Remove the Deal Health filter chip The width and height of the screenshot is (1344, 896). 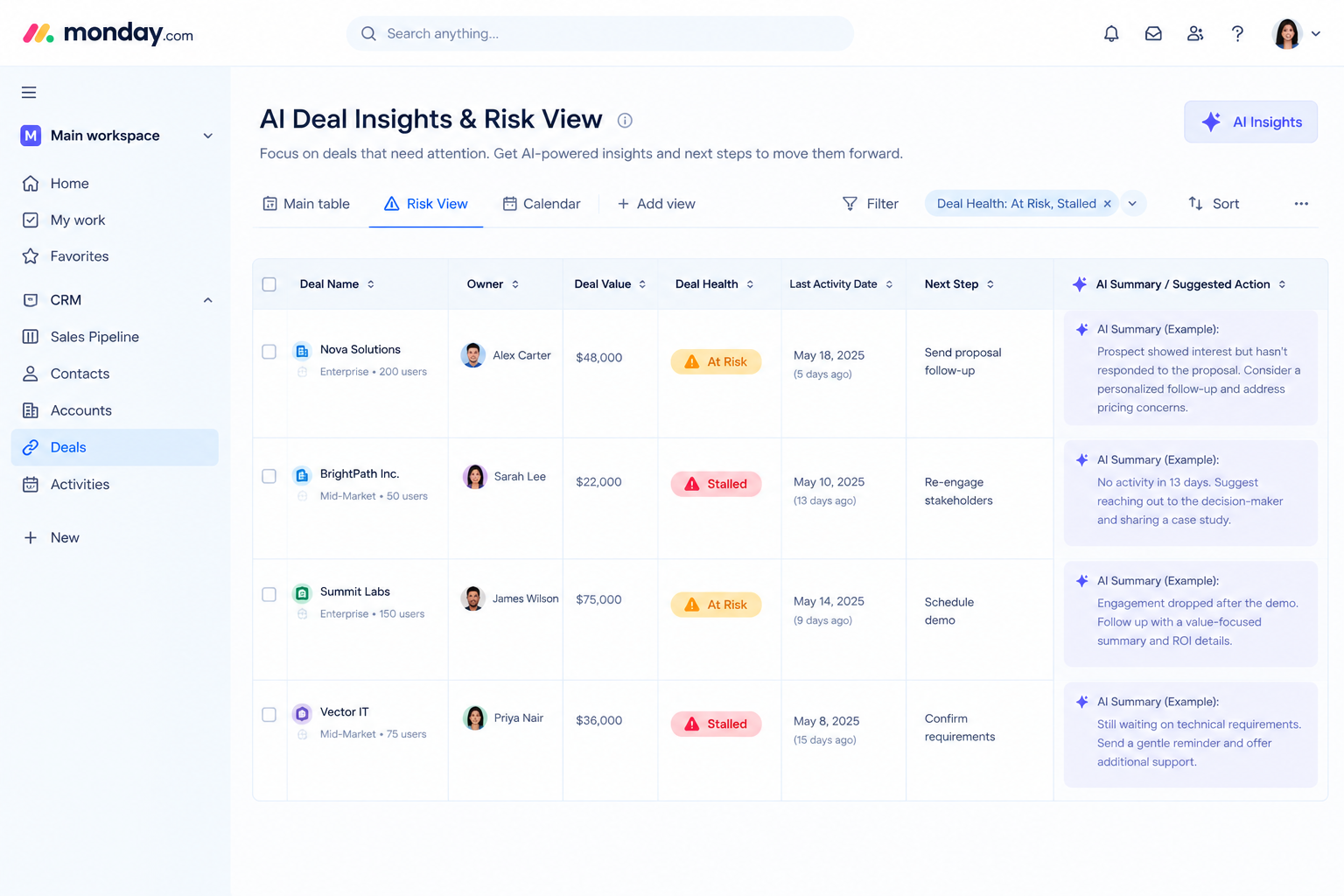[1107, 204]
